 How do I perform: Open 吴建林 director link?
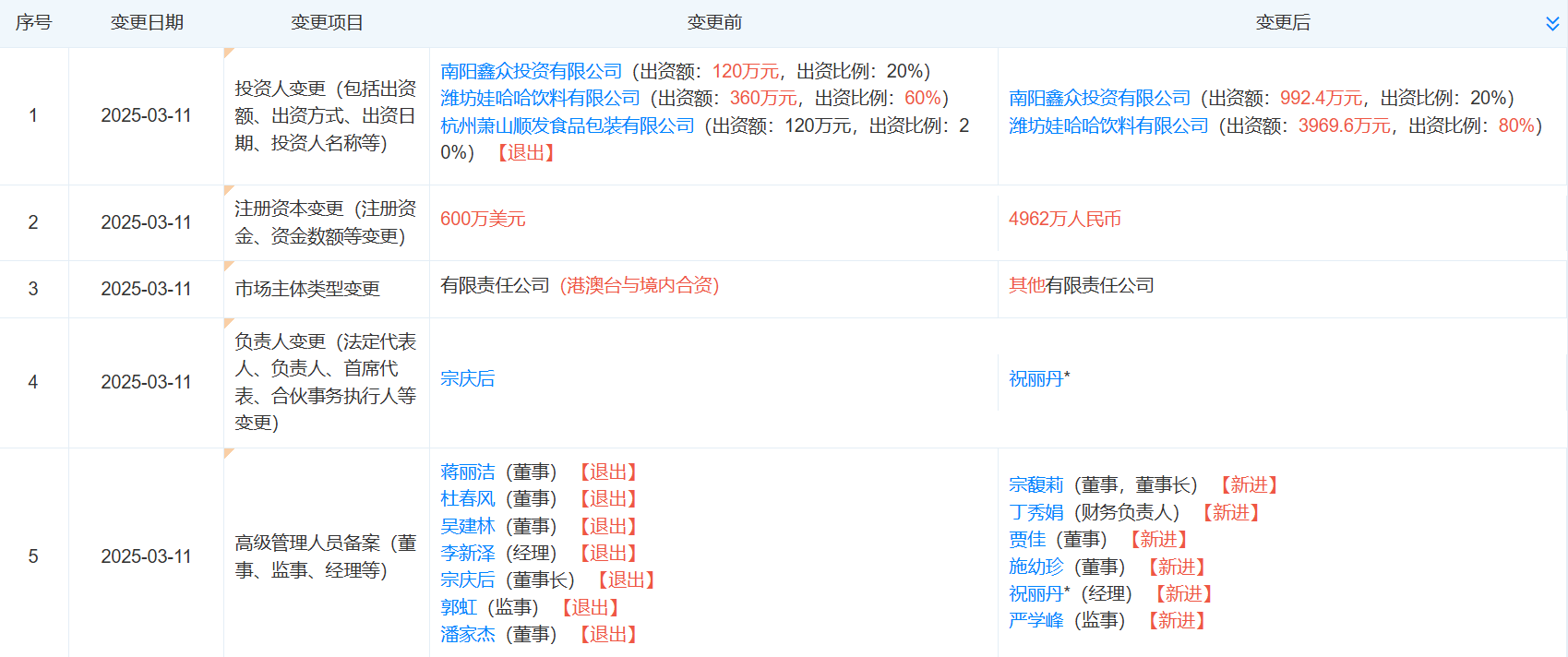coord(467,526)
